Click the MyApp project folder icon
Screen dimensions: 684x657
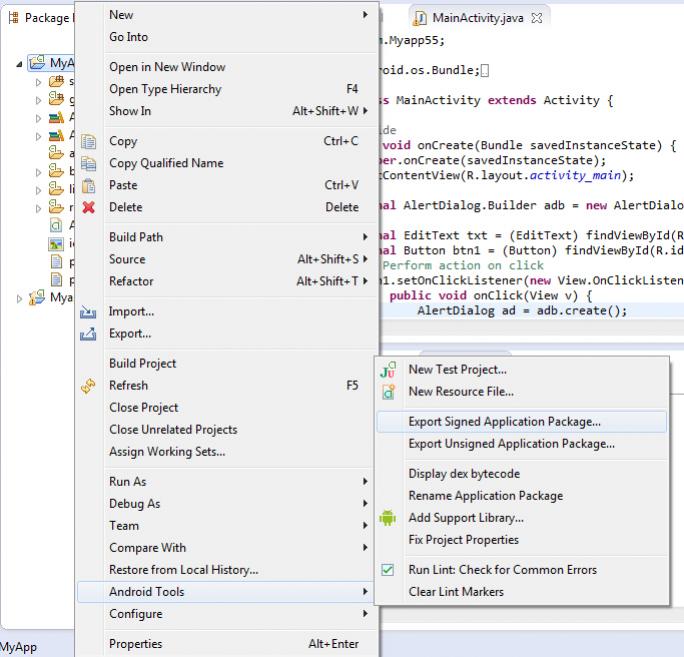click(37, 62)
